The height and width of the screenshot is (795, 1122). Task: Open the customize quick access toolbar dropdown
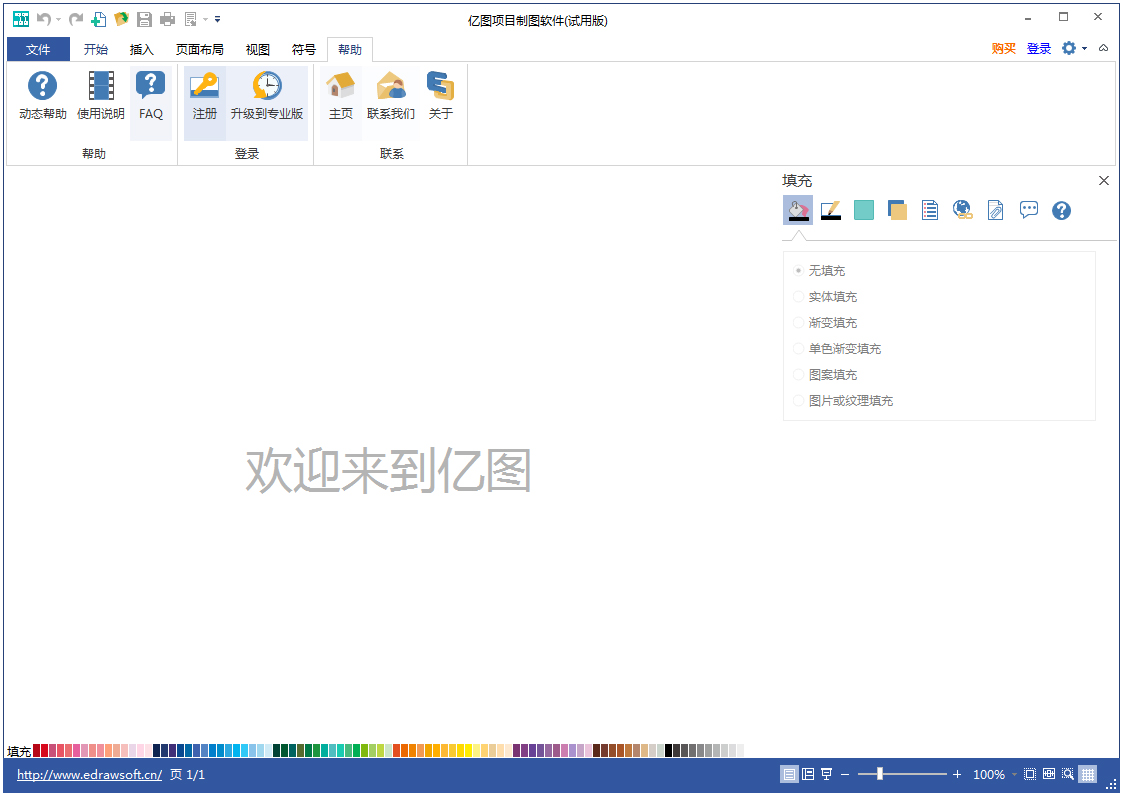[218, 19]
